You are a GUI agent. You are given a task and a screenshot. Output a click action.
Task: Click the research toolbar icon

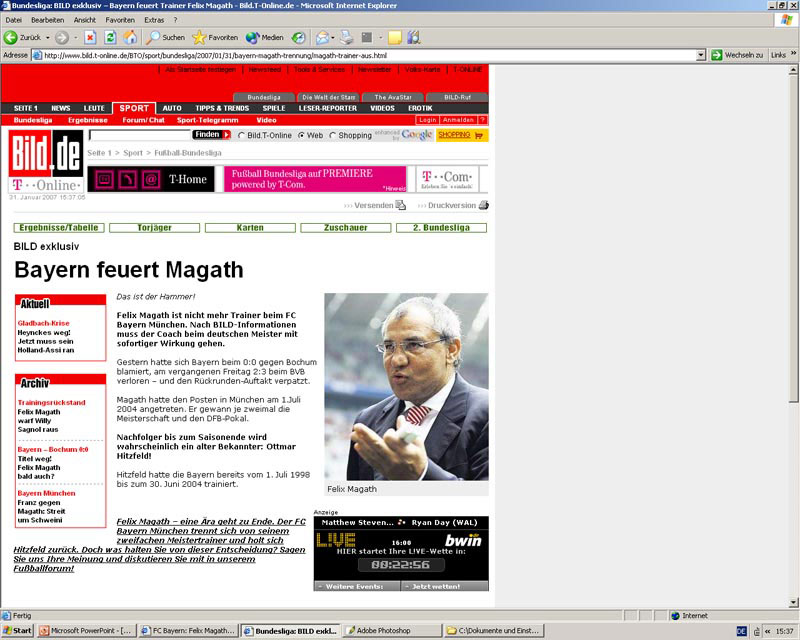click(413, 37)
